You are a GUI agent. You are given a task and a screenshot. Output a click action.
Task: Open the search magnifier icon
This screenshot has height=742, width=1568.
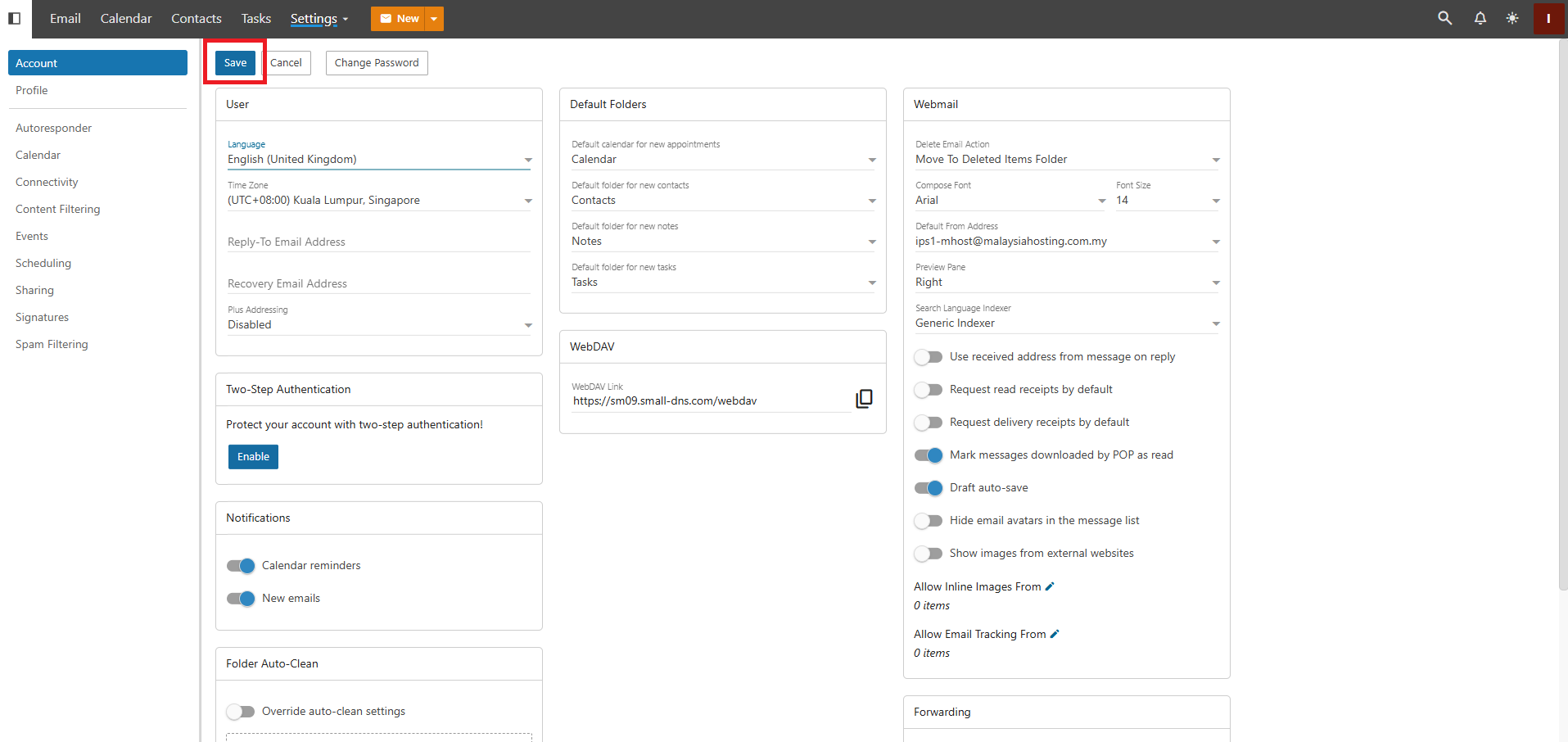(x=1445, y=18)
